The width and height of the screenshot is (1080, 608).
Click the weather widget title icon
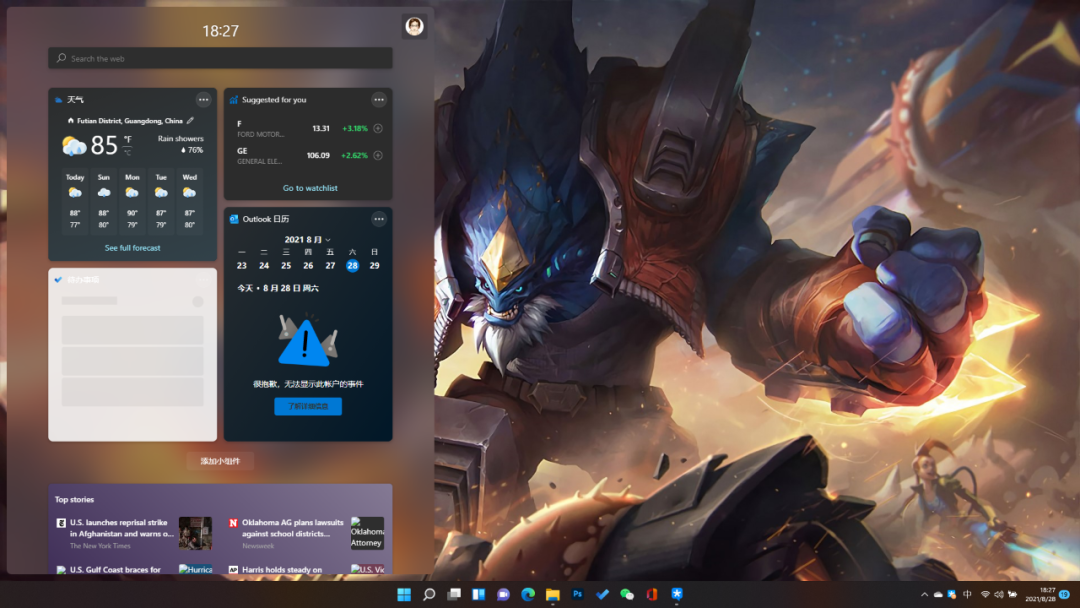tap(59, 100)
